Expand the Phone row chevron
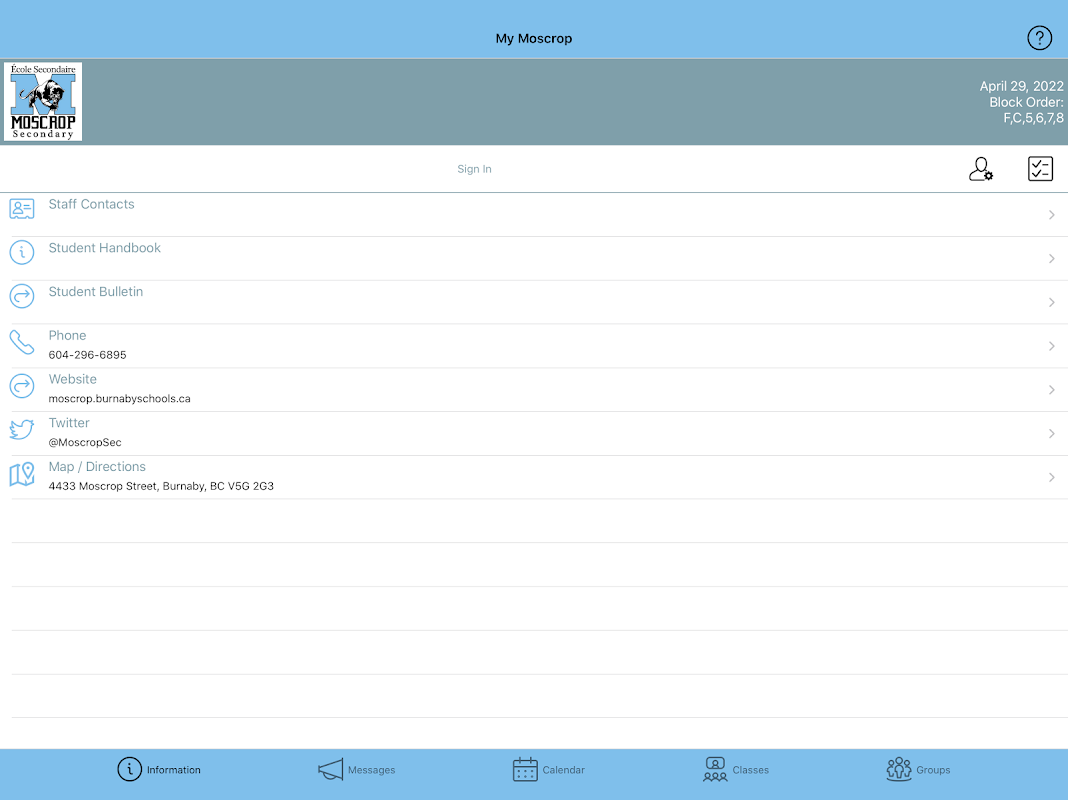Viewport: 1068px width, 800px height. pos(1052,347)
